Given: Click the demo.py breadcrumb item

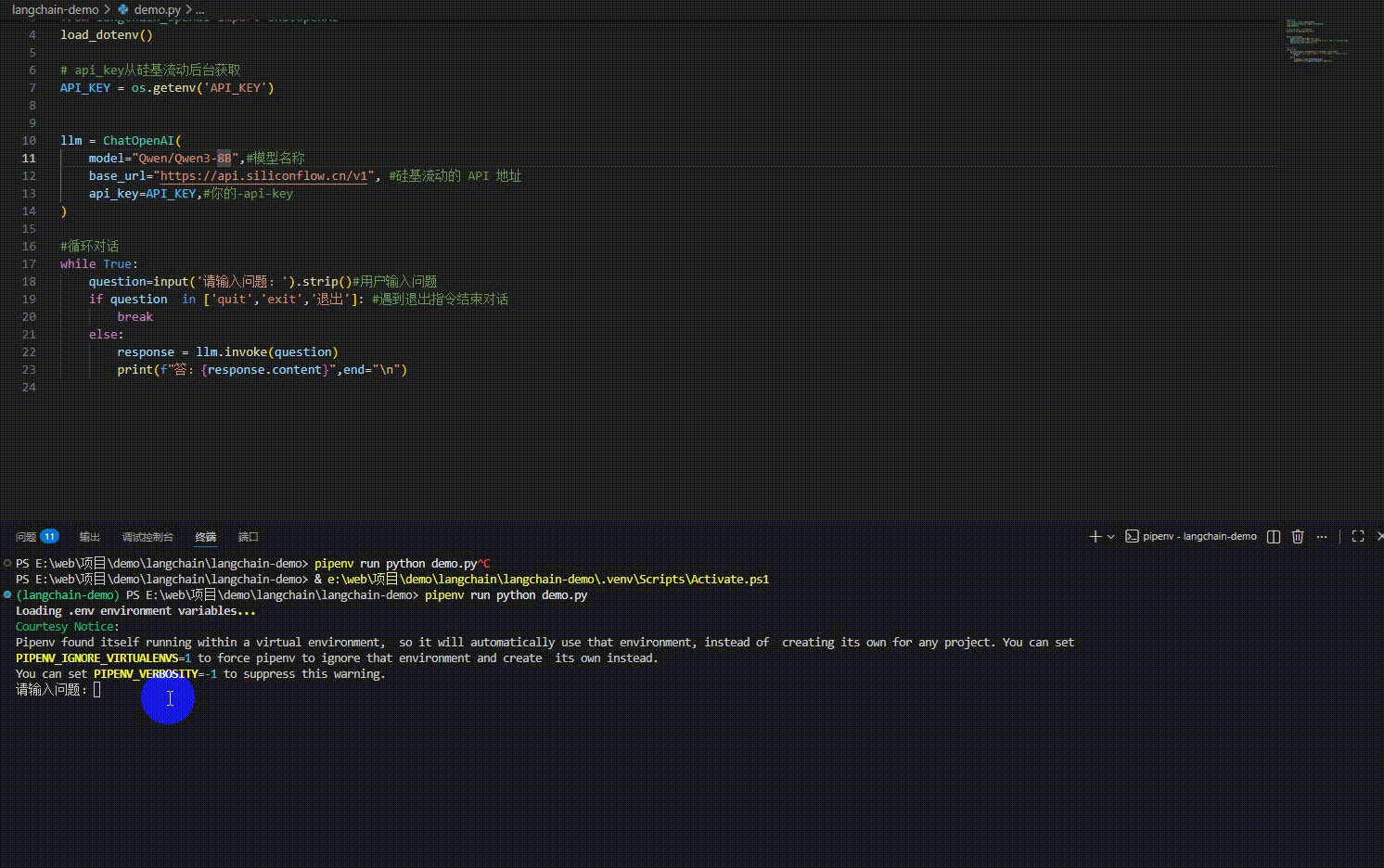Looking at the screenshot, I should [158, 9].
